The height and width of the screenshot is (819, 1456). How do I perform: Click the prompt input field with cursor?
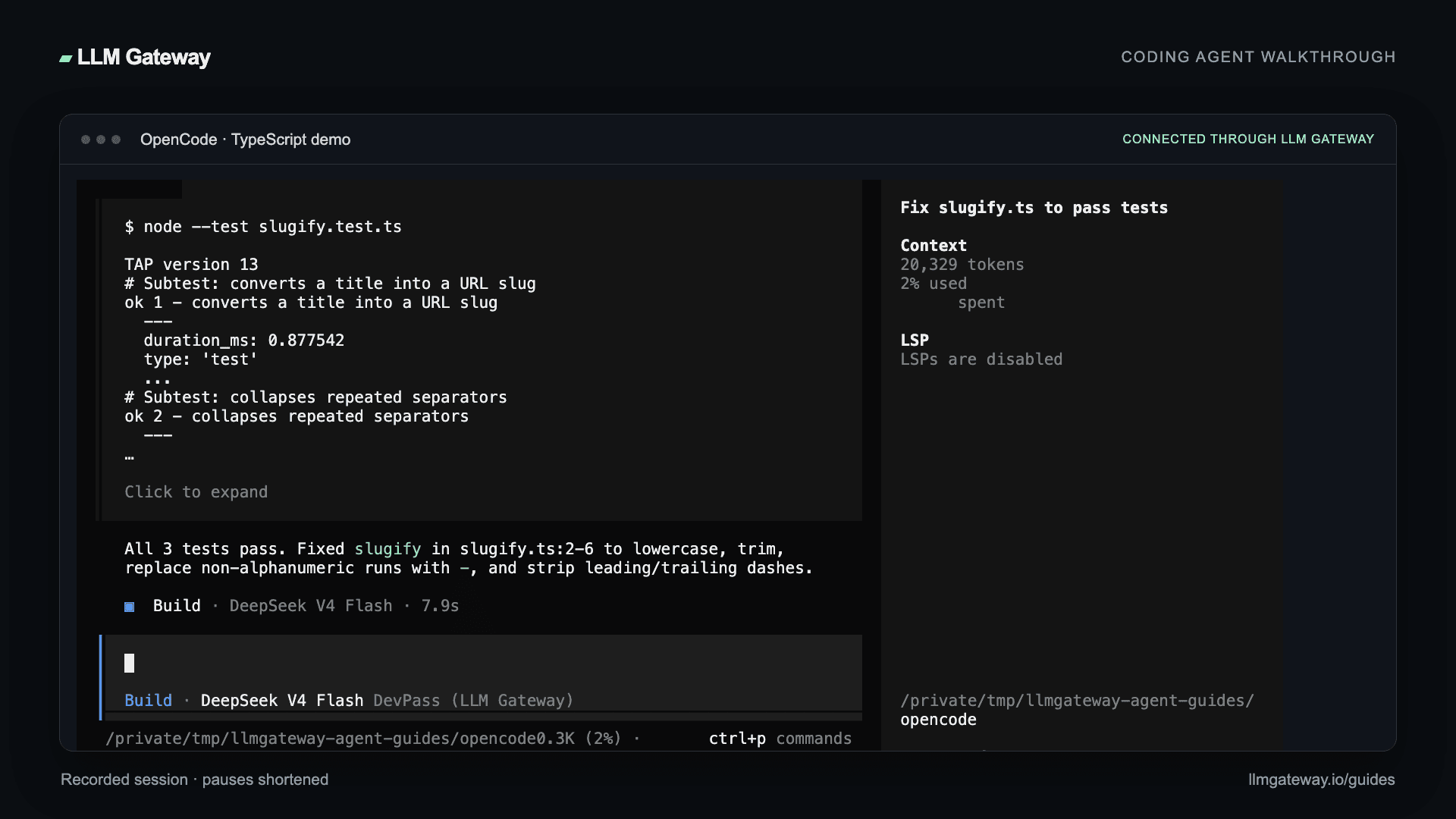(483, 664)
